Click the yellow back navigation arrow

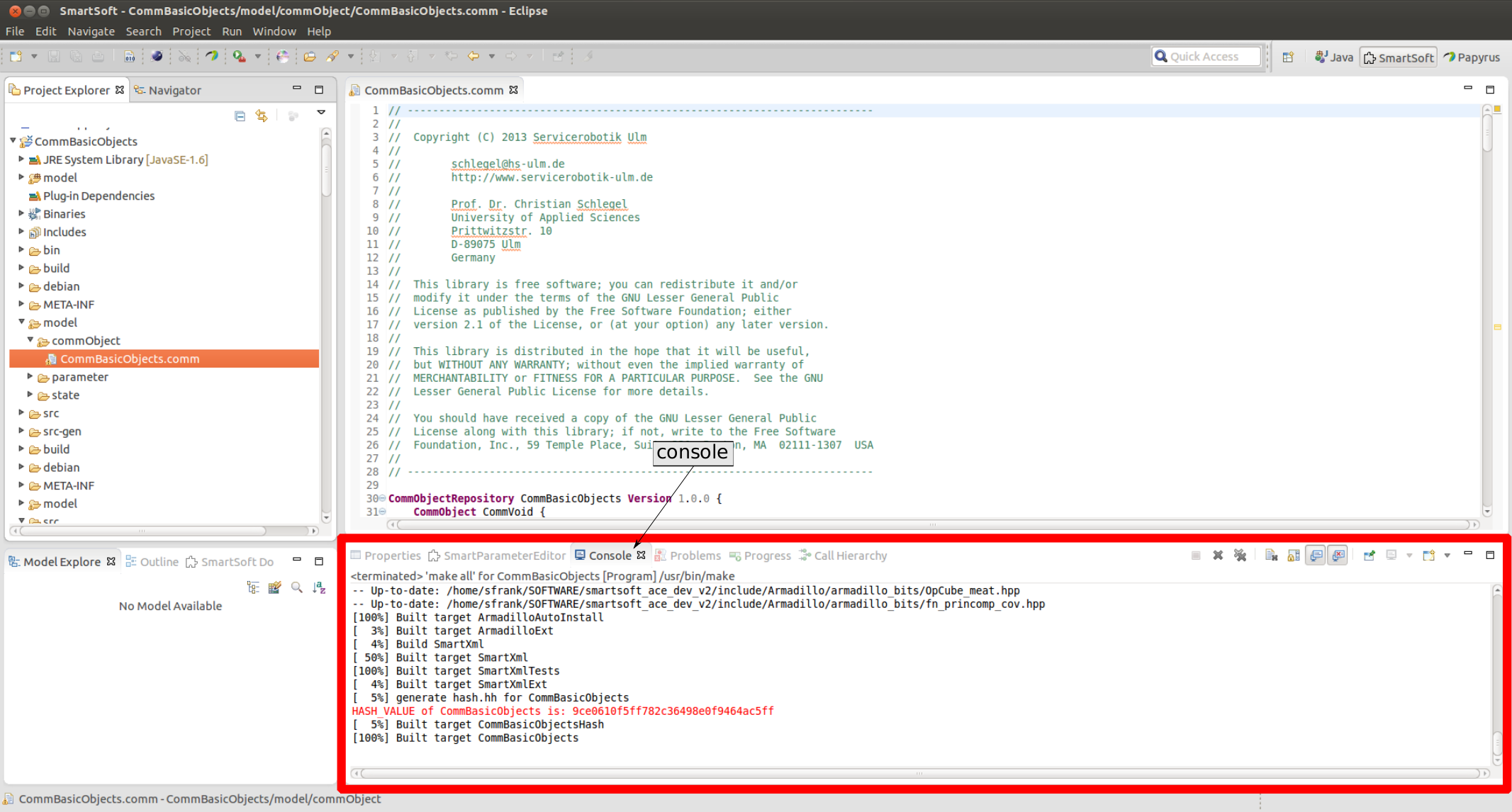[x=473, y=57]
